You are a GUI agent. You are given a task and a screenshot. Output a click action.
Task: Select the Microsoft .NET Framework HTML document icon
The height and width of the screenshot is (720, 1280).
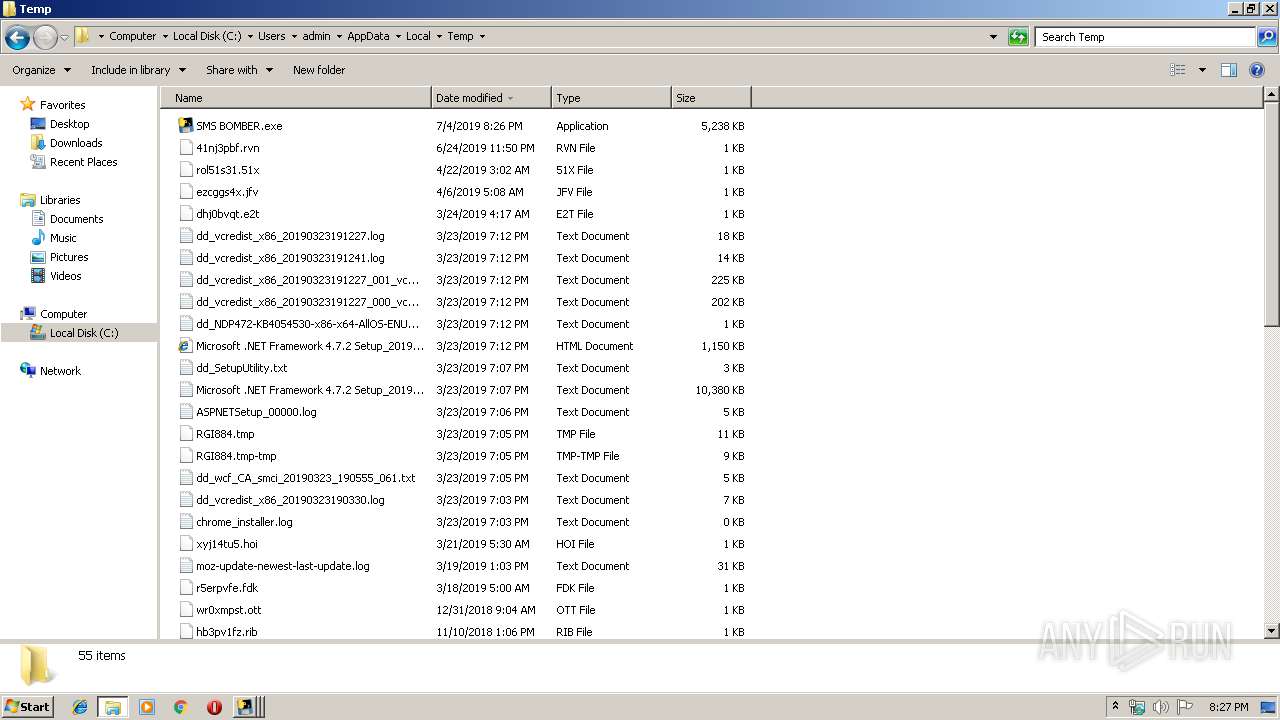pos(185,346)
